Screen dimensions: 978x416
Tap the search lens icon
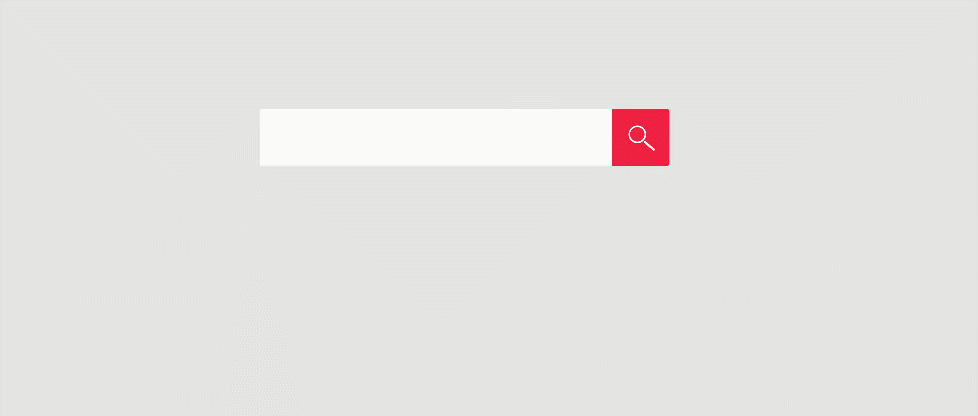pyautogui.click(x=641, y=138)
